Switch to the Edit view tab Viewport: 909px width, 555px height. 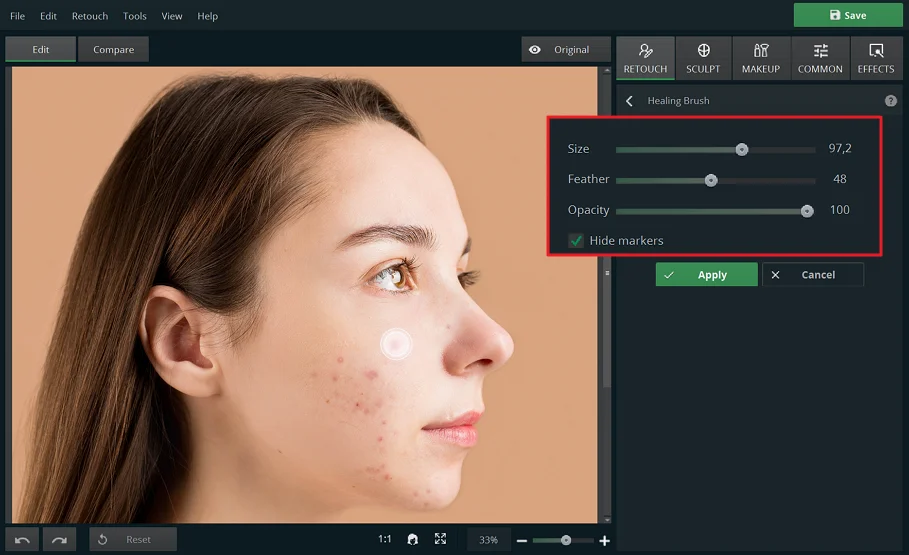[41, 49]
